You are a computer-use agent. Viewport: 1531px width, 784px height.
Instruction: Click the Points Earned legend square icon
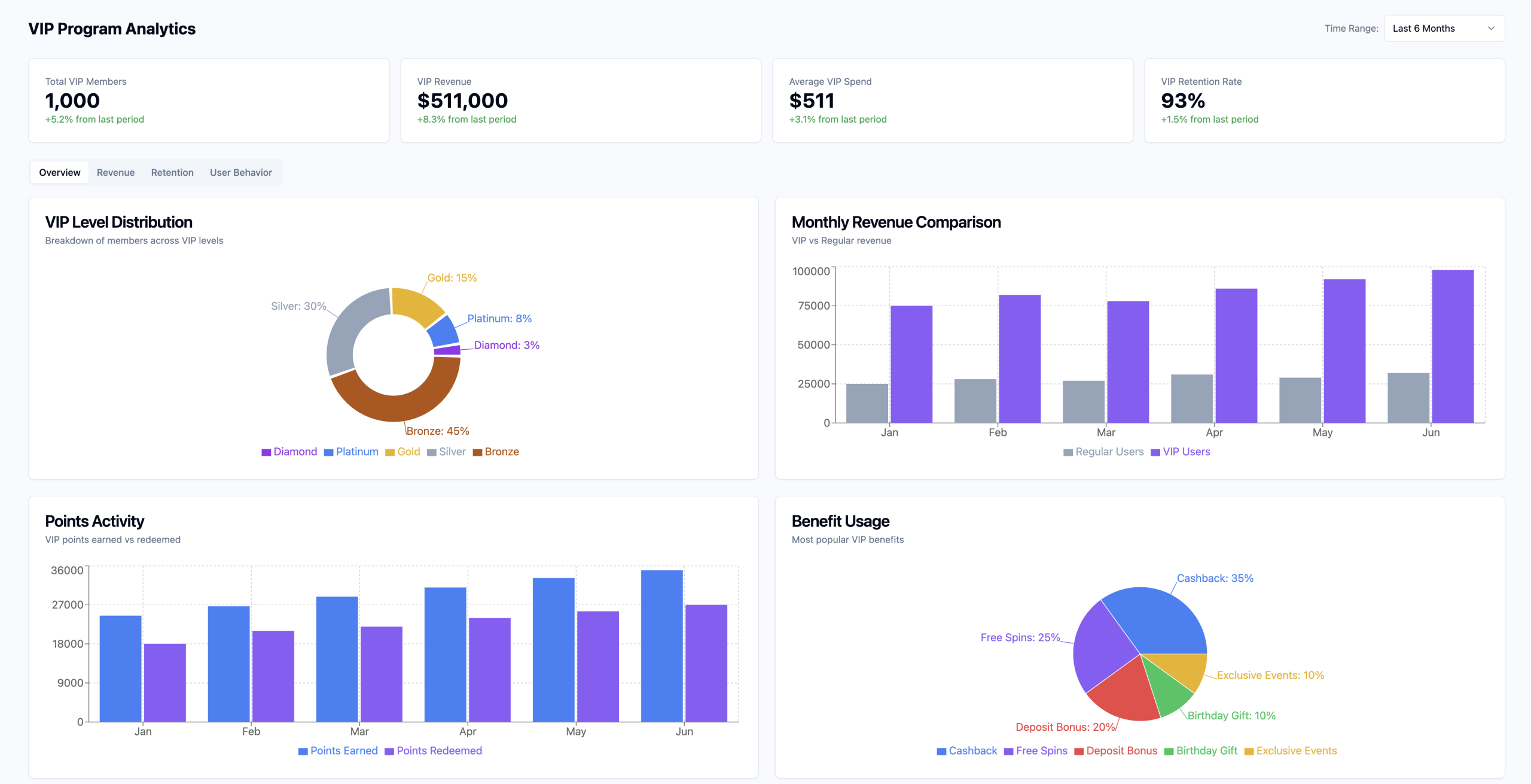tap(303, 751)
